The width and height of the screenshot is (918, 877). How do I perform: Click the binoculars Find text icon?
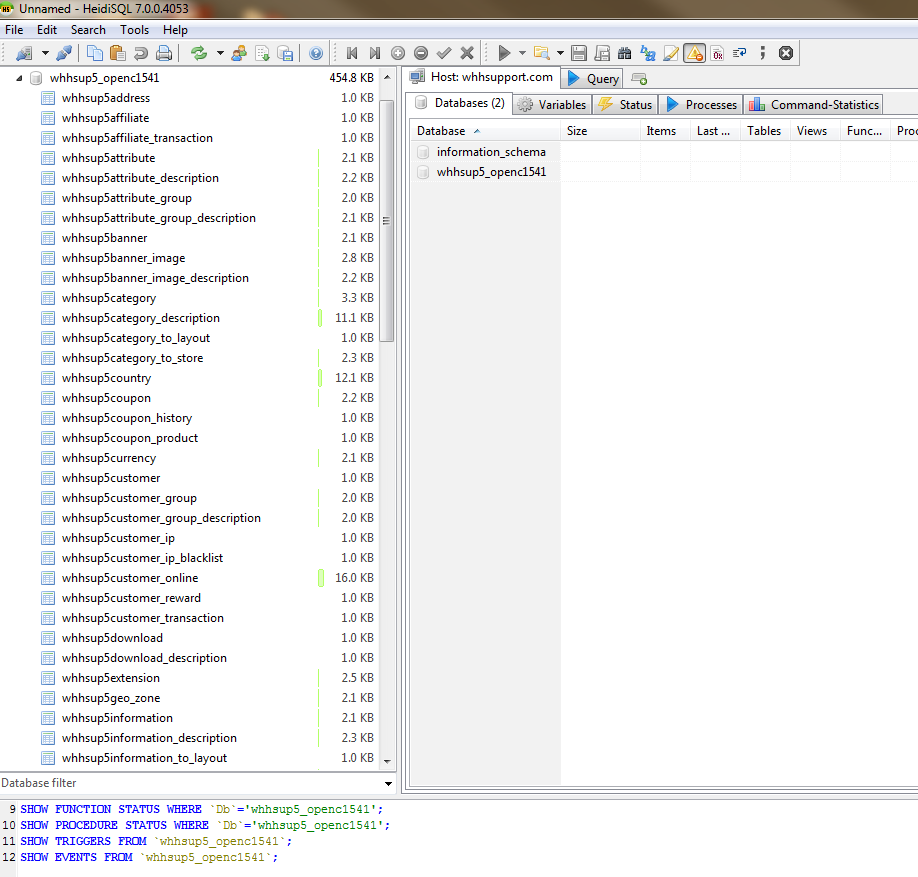[x=625, y=53]
